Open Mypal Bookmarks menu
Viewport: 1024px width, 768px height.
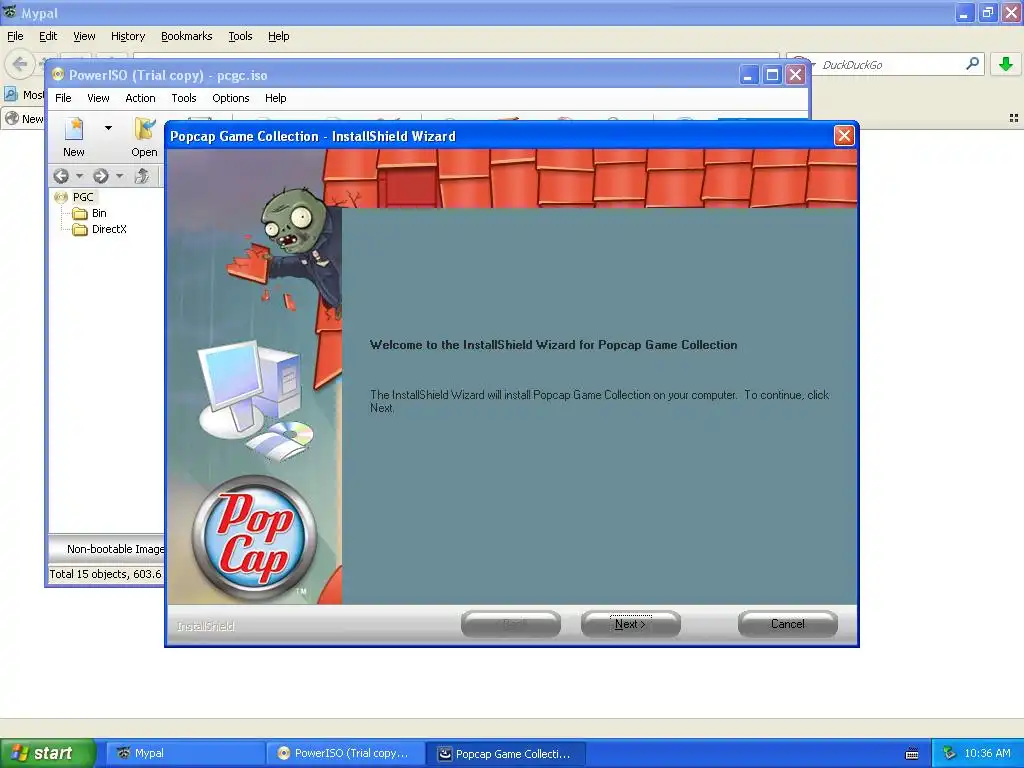tap(186, 36)
